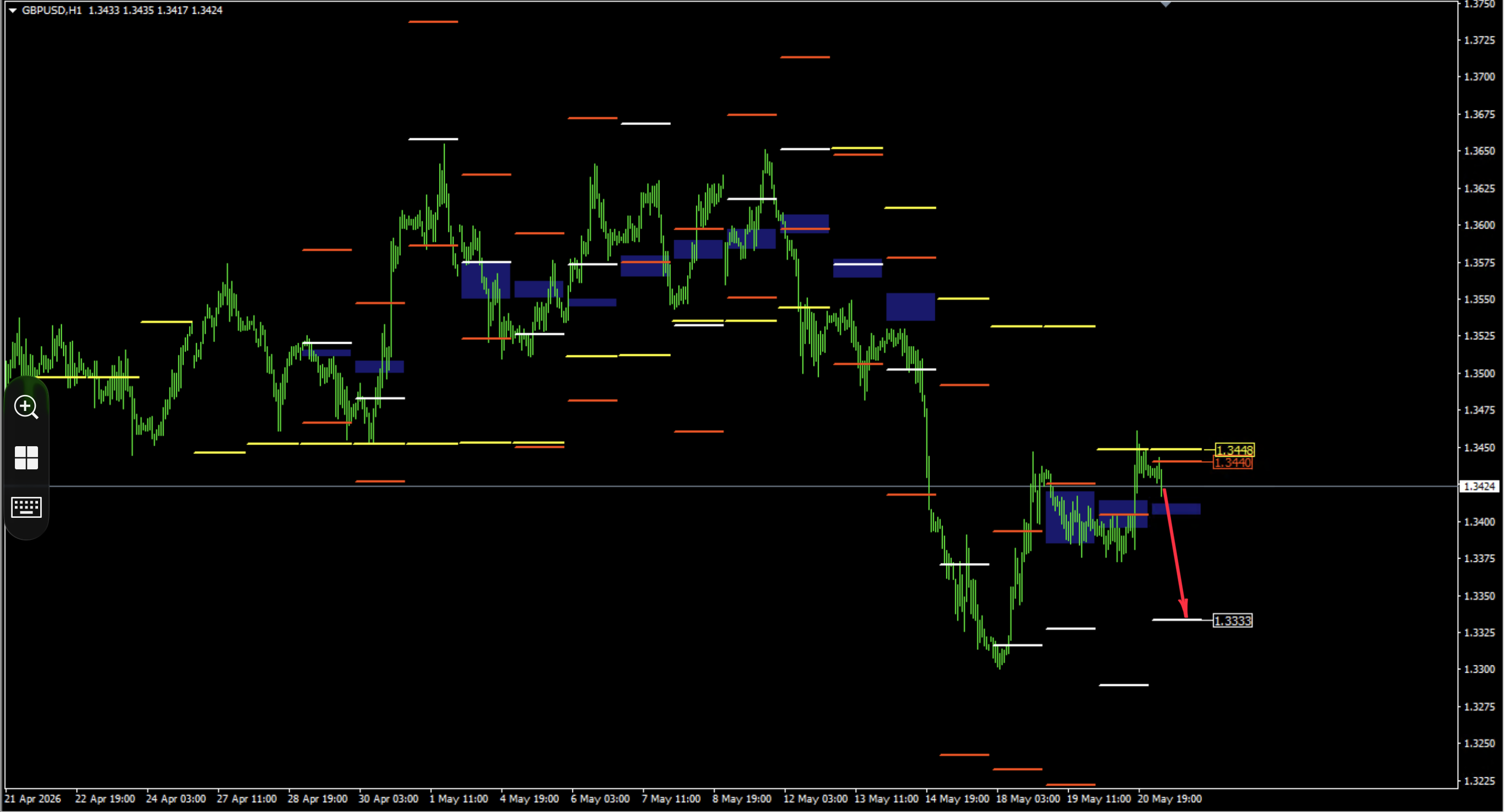Click the GBPUSD,H1 symbol title text
1505x812 pixels.
(x=52, y=10)
